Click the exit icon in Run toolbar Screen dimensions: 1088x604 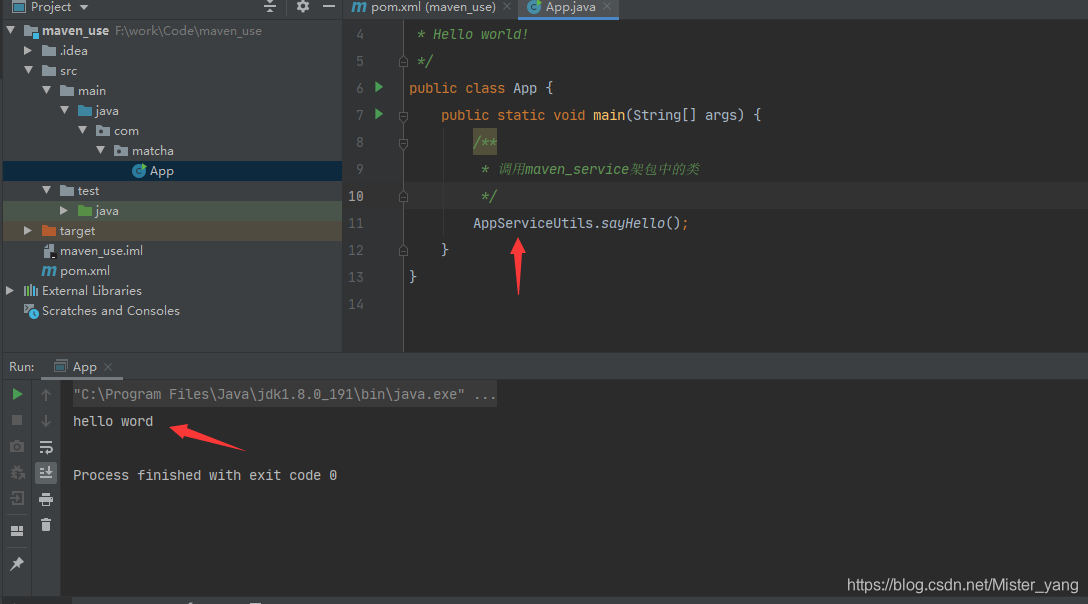click(x=17, y=498)
